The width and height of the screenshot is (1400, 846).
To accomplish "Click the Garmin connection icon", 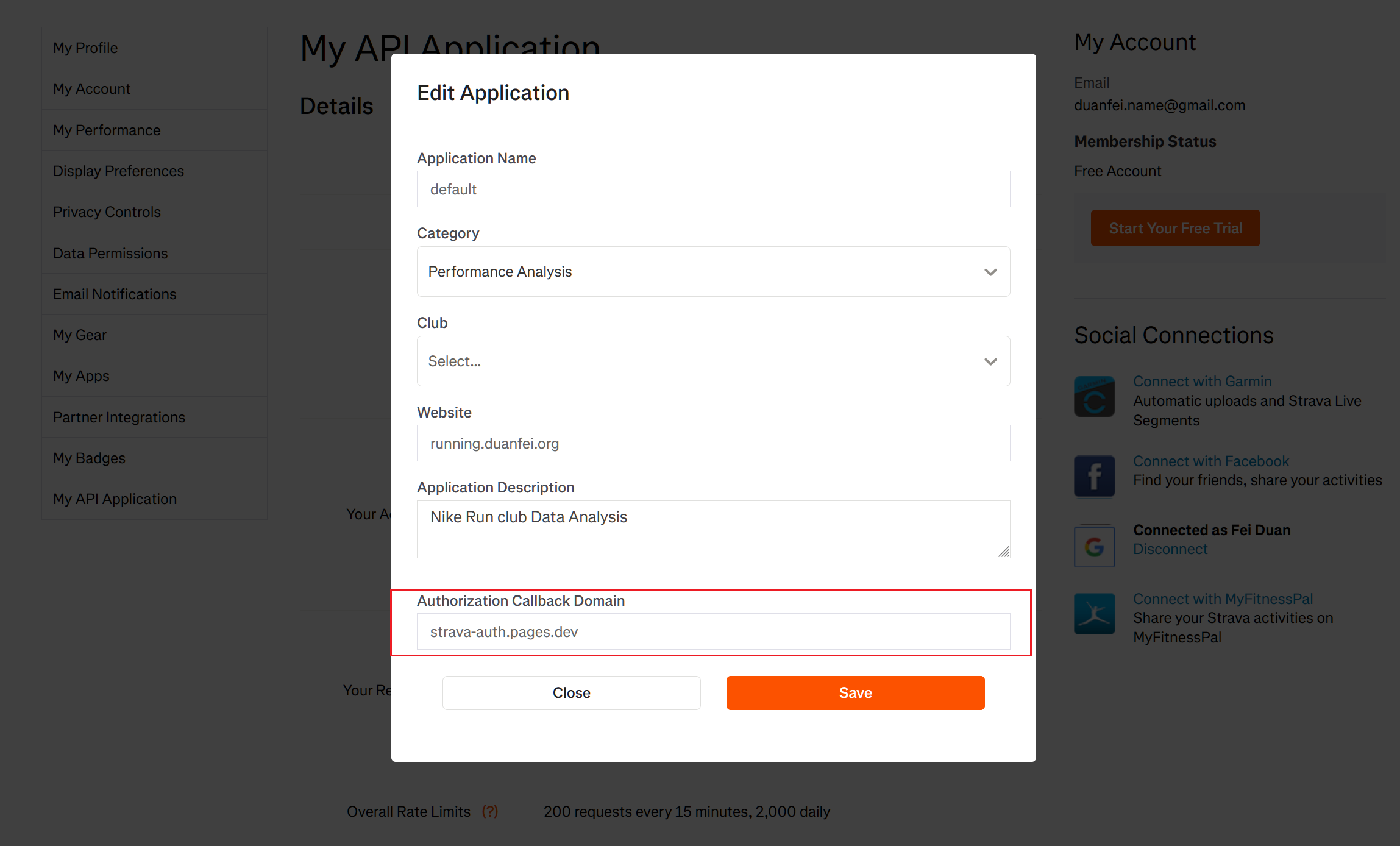I will coord(1094,396).
